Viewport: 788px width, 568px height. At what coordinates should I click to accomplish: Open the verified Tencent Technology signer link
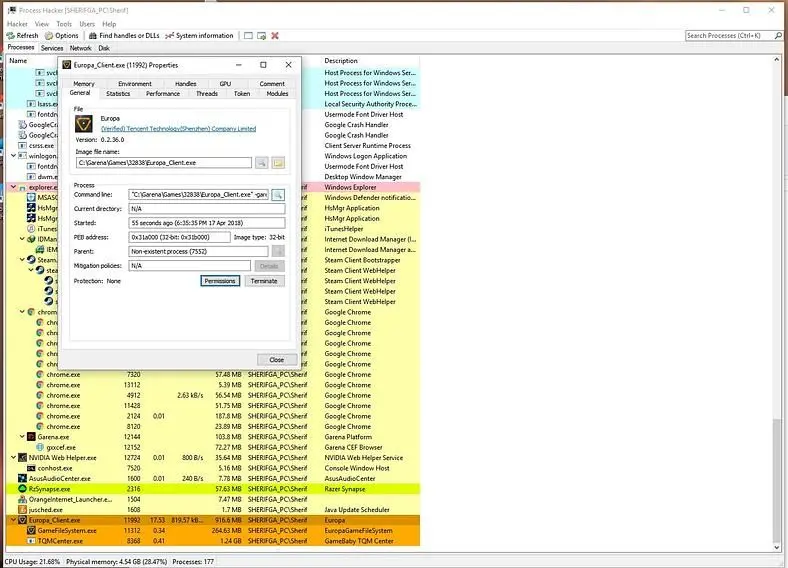(x=178, y=129)
